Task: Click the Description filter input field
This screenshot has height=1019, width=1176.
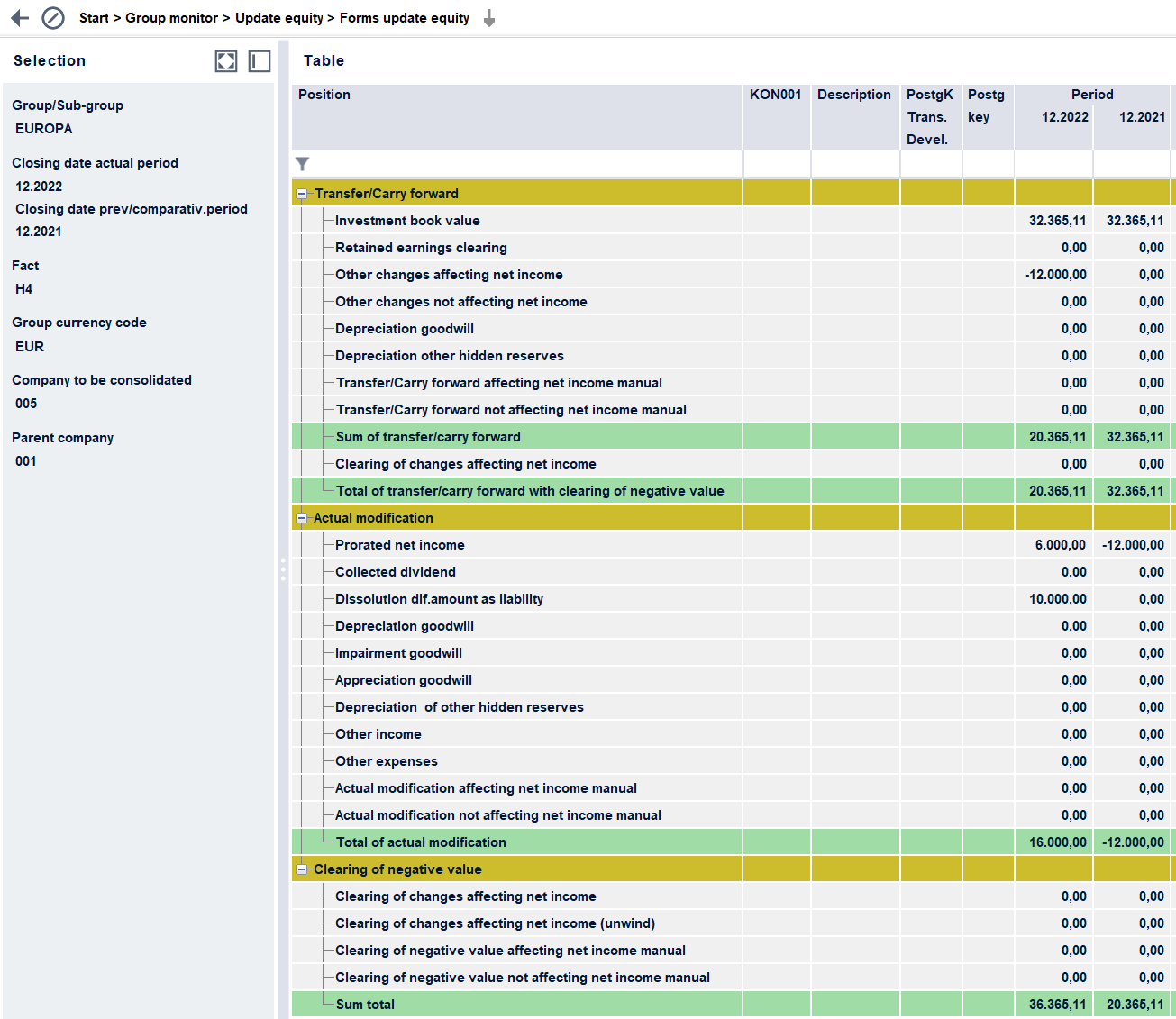Action: (x=855, y=164)
